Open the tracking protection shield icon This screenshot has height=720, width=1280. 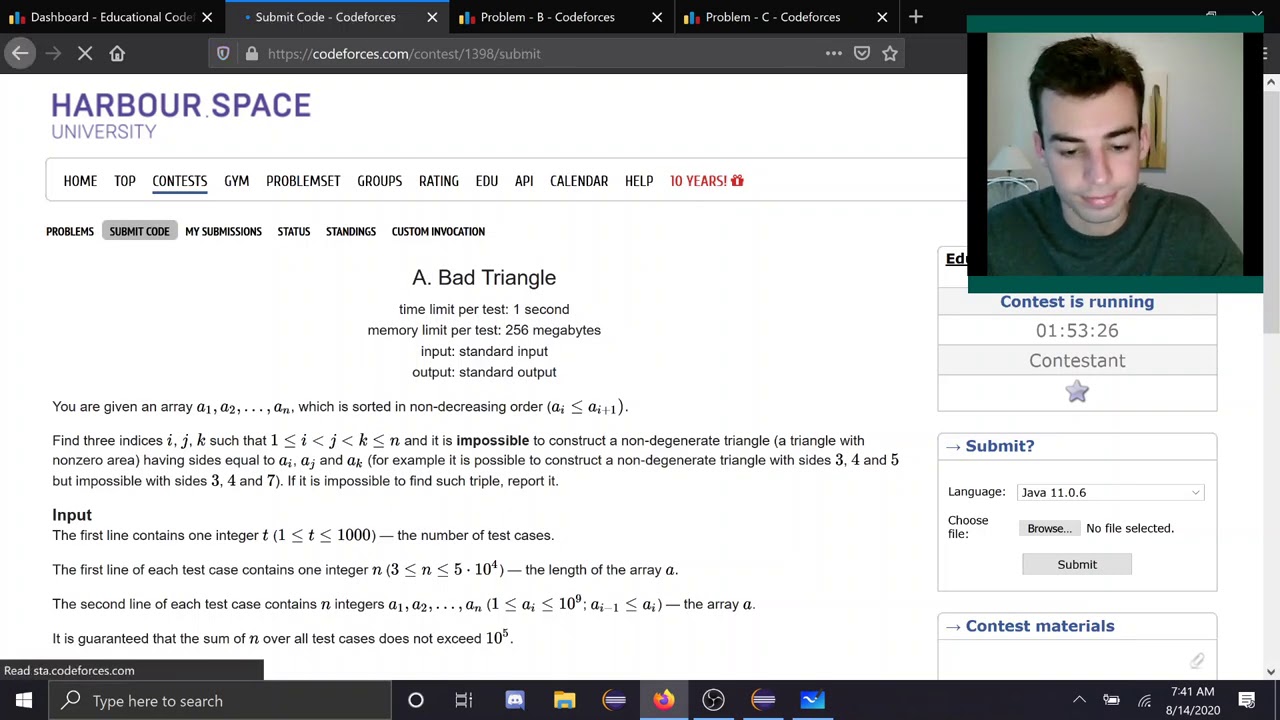(223, 53)
